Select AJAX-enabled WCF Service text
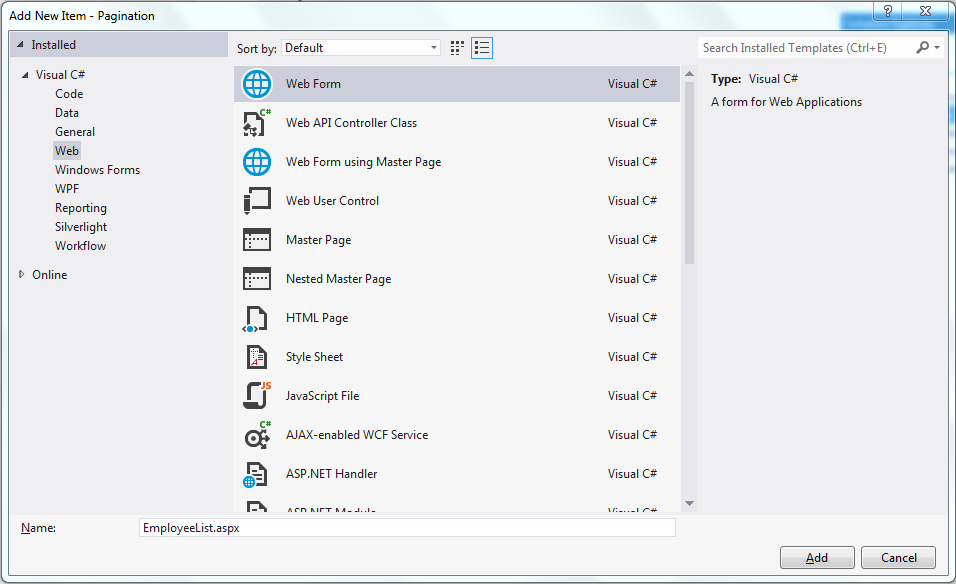 click(x=357, y=435)
